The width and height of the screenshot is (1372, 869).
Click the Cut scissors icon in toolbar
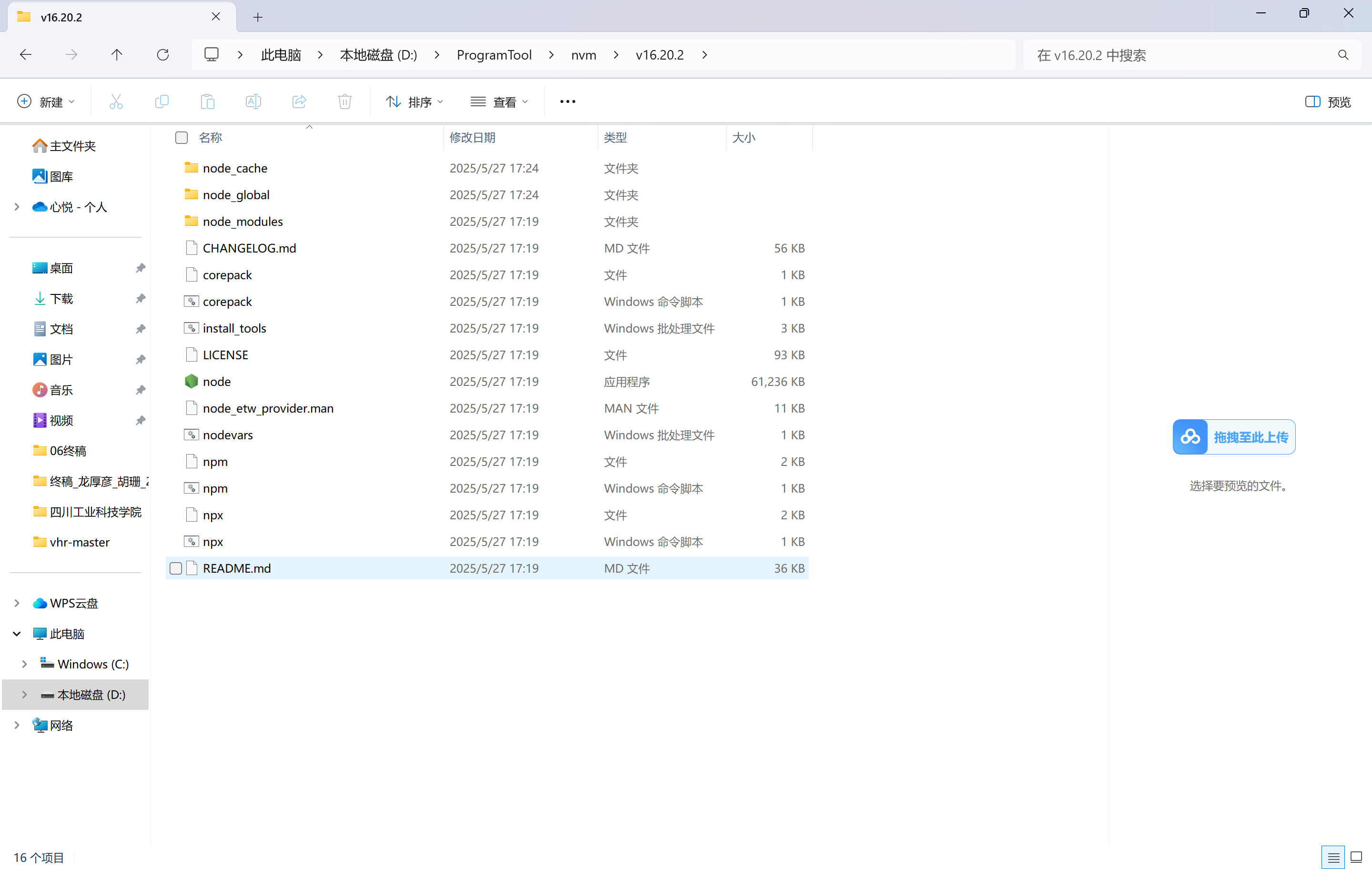pyautogui.click(x=116, y=101)
